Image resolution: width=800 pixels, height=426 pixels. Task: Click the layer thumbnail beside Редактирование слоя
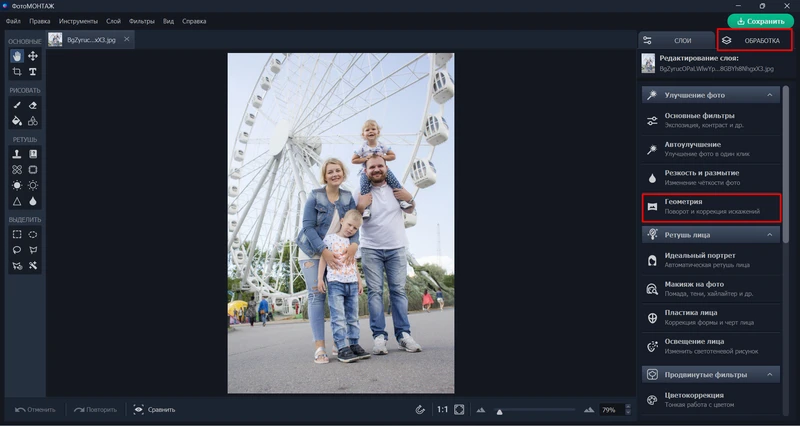point(648,63)
